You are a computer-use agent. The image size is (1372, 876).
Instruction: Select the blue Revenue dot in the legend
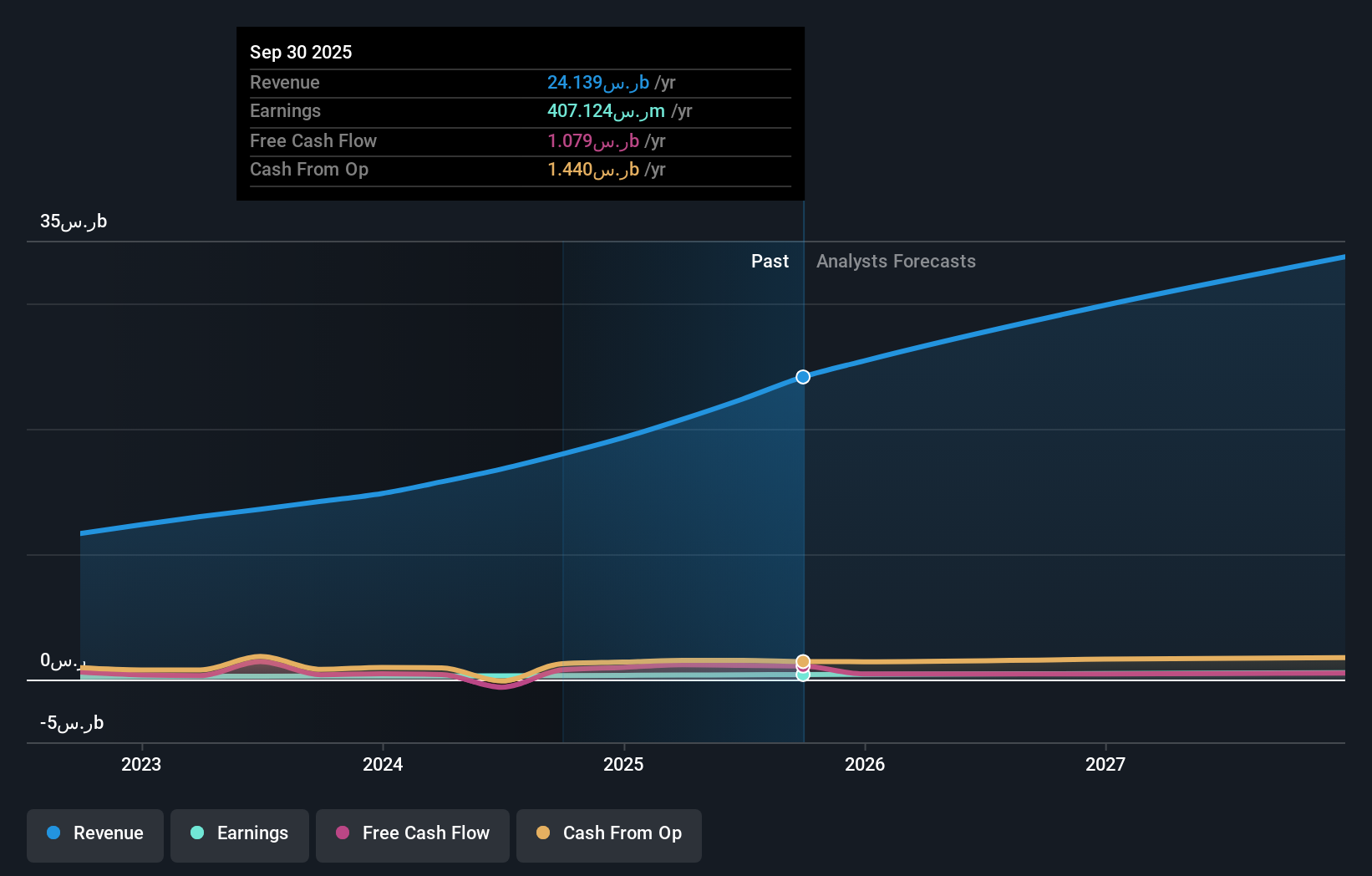click(54, 833)
